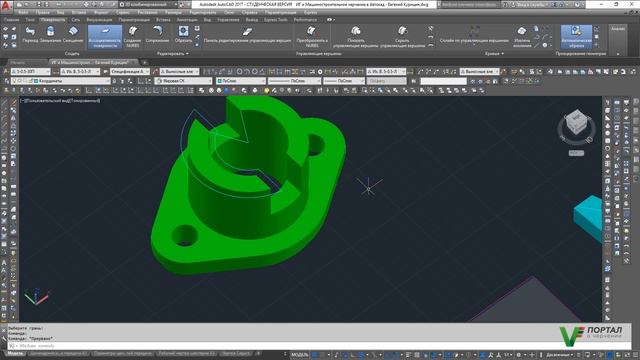The width and height of the screenshot is (640, 360).
Task: Click the Замыкание (Patch) surface tool
Action: tap(50, 35)
